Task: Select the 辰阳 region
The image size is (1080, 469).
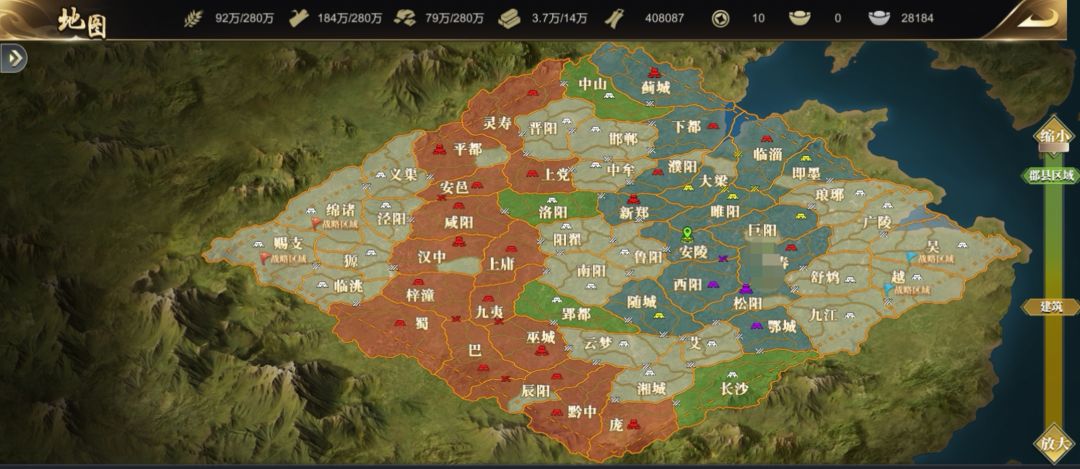Action: coord(536,391)
